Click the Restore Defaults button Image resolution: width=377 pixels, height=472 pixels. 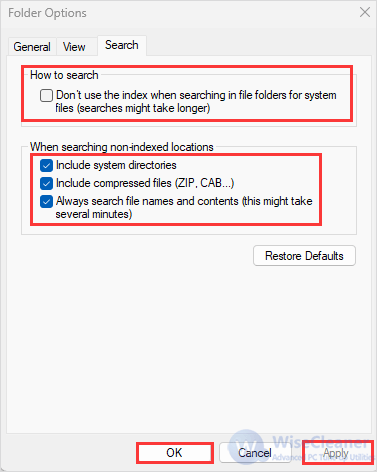[x=304, y=256]
